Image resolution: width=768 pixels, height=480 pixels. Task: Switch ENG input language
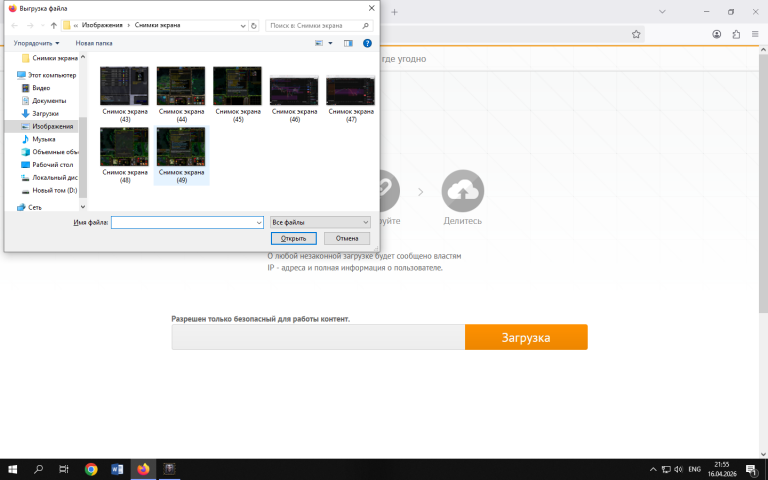coord(695,469)
